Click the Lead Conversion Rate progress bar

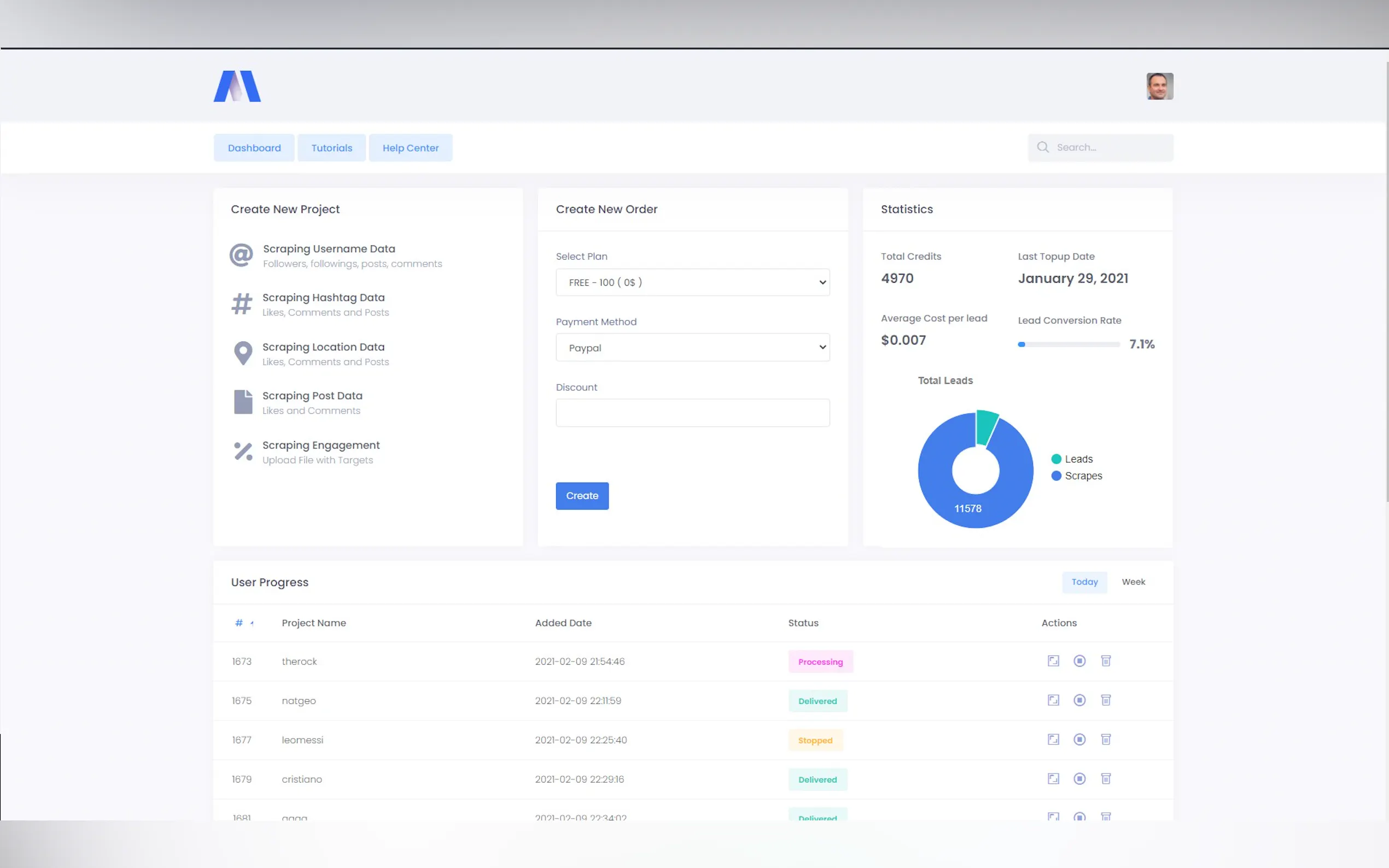tap(1068, 344)
